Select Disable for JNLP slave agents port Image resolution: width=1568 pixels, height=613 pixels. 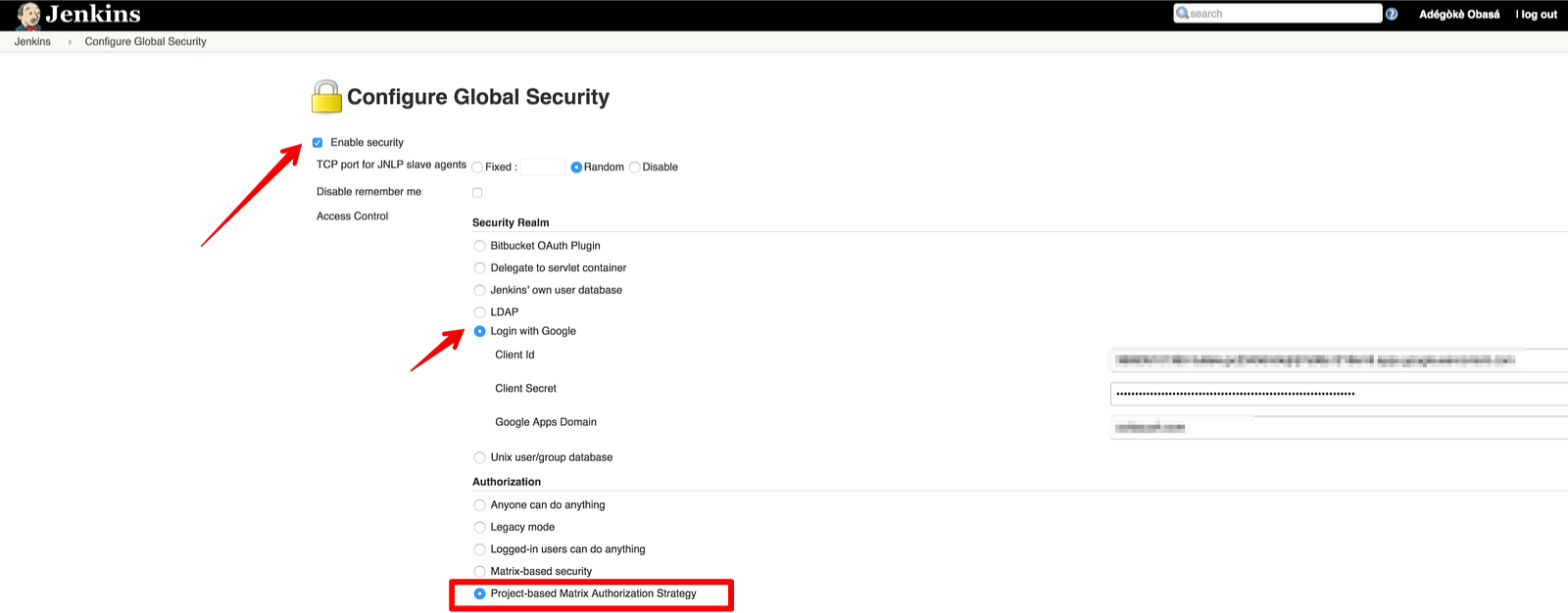click(x=635, y=167)
